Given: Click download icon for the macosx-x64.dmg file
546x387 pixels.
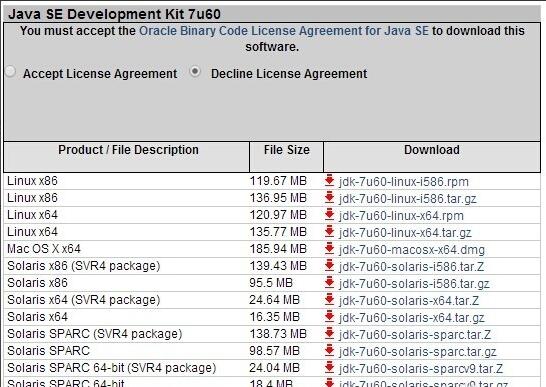Looking at the screenshot, I should (x=329, y=249).
